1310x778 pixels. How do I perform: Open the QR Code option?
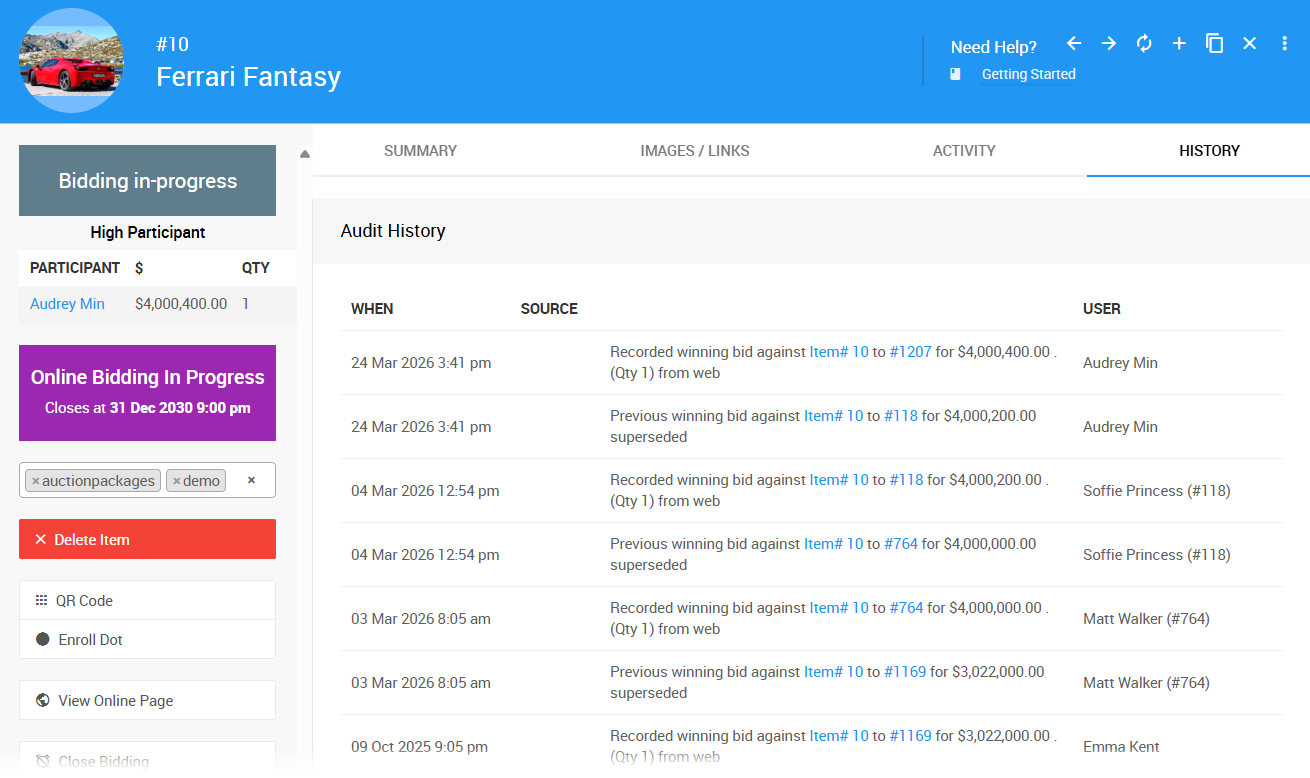point(147,601)
